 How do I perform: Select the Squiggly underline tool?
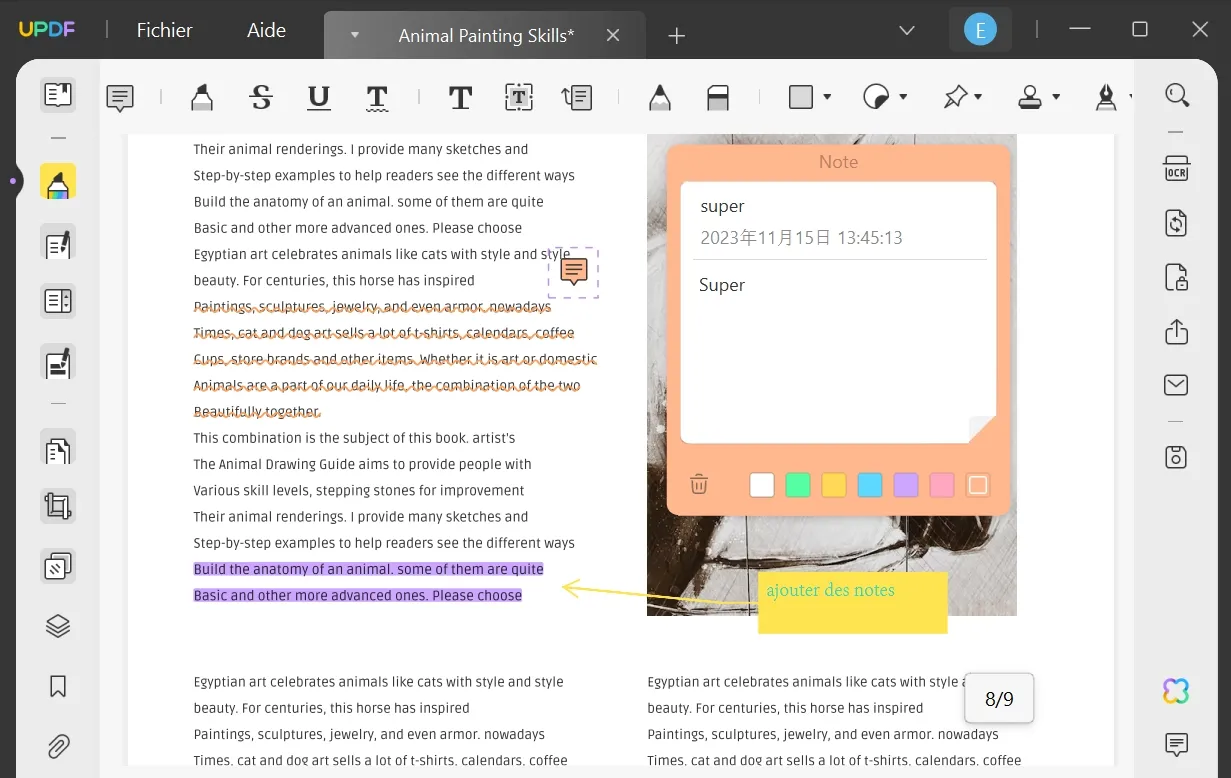(x=377, y=97)
